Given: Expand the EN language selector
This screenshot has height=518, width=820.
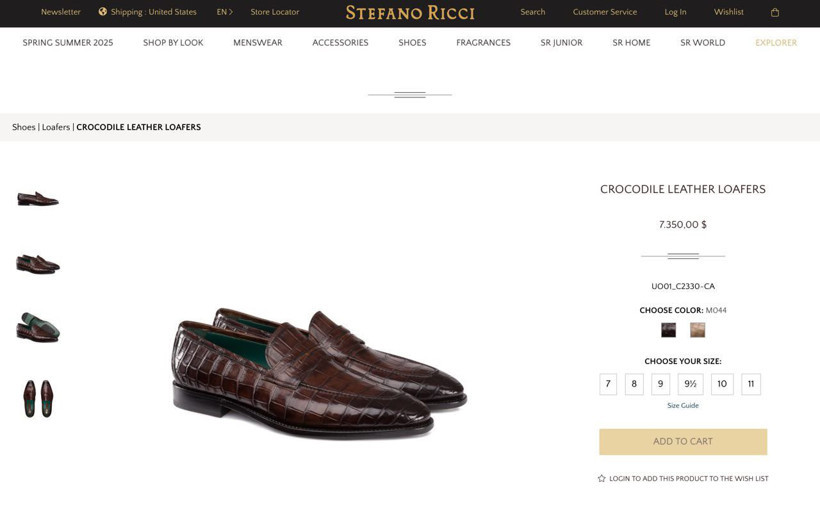Looking at the screenshot, I should (x=224, y=12).
